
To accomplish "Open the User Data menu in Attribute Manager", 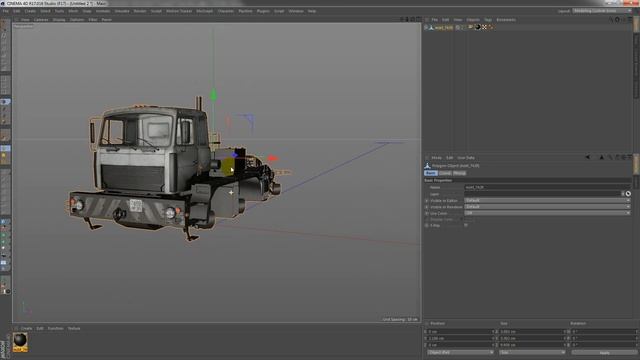I will point(466,158).
